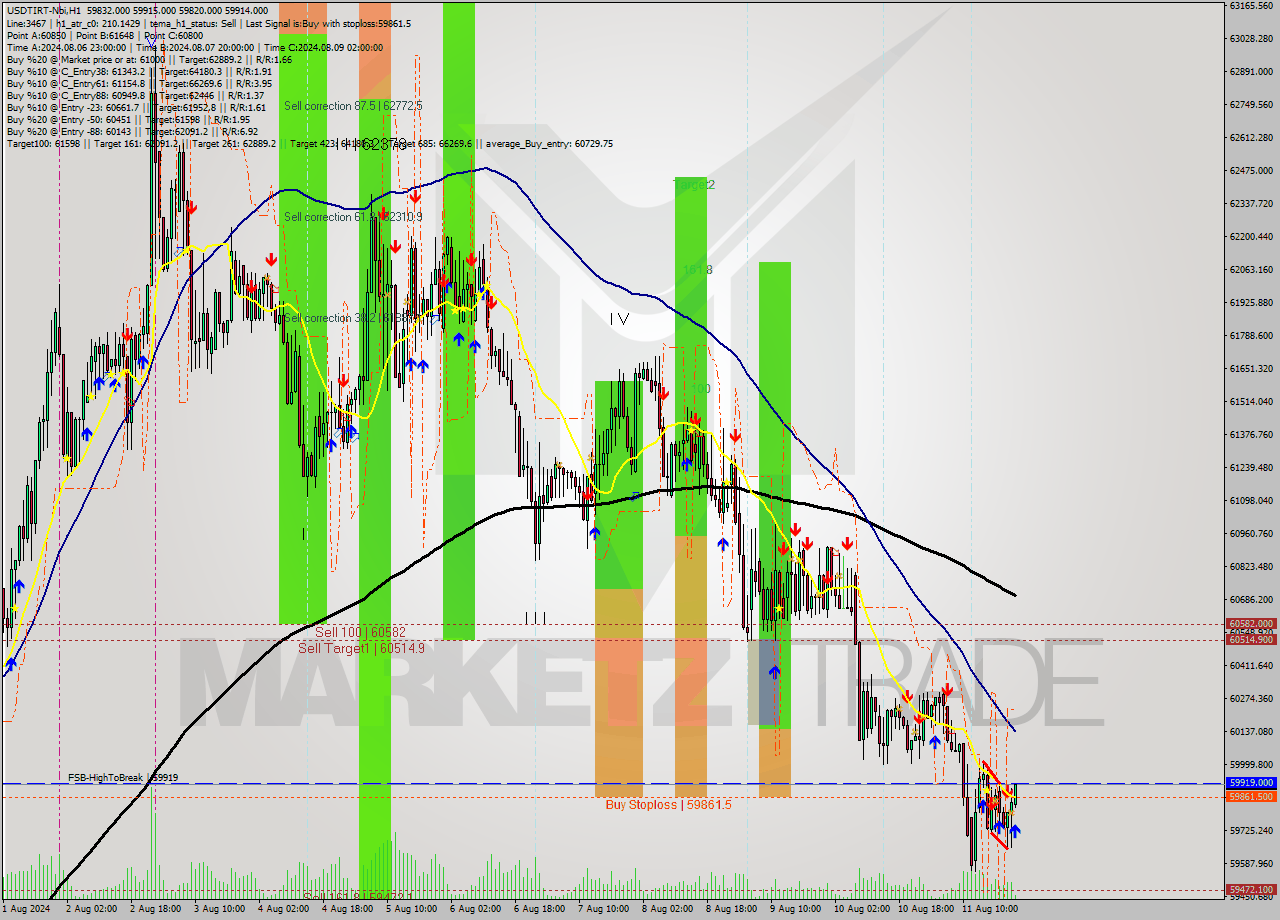This screenshot has height=920, width=1280.
Task: Click price axis value 61788.600
Action: click(x=1250, y=335)
